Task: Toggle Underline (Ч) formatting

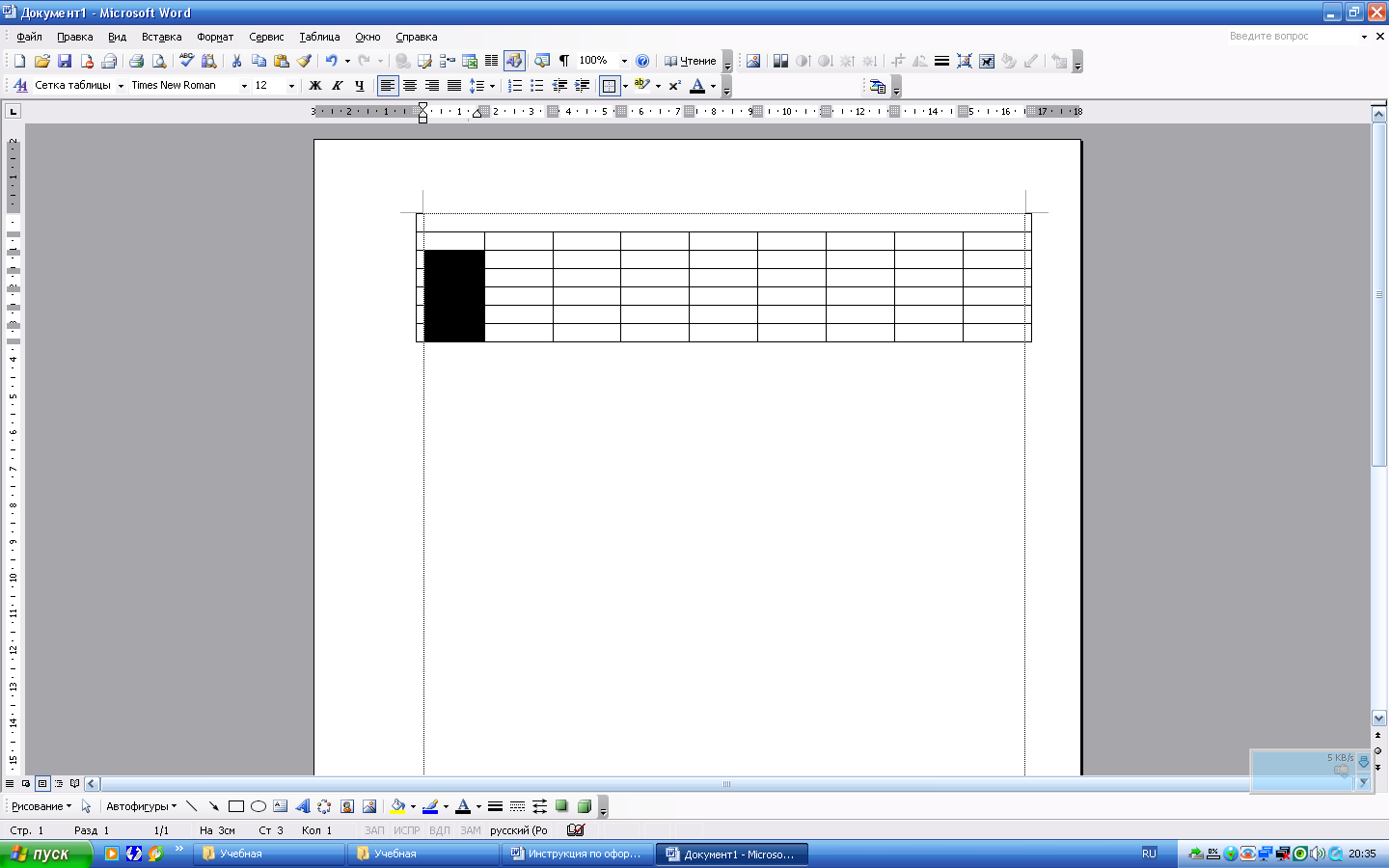Action: [360, 86]
